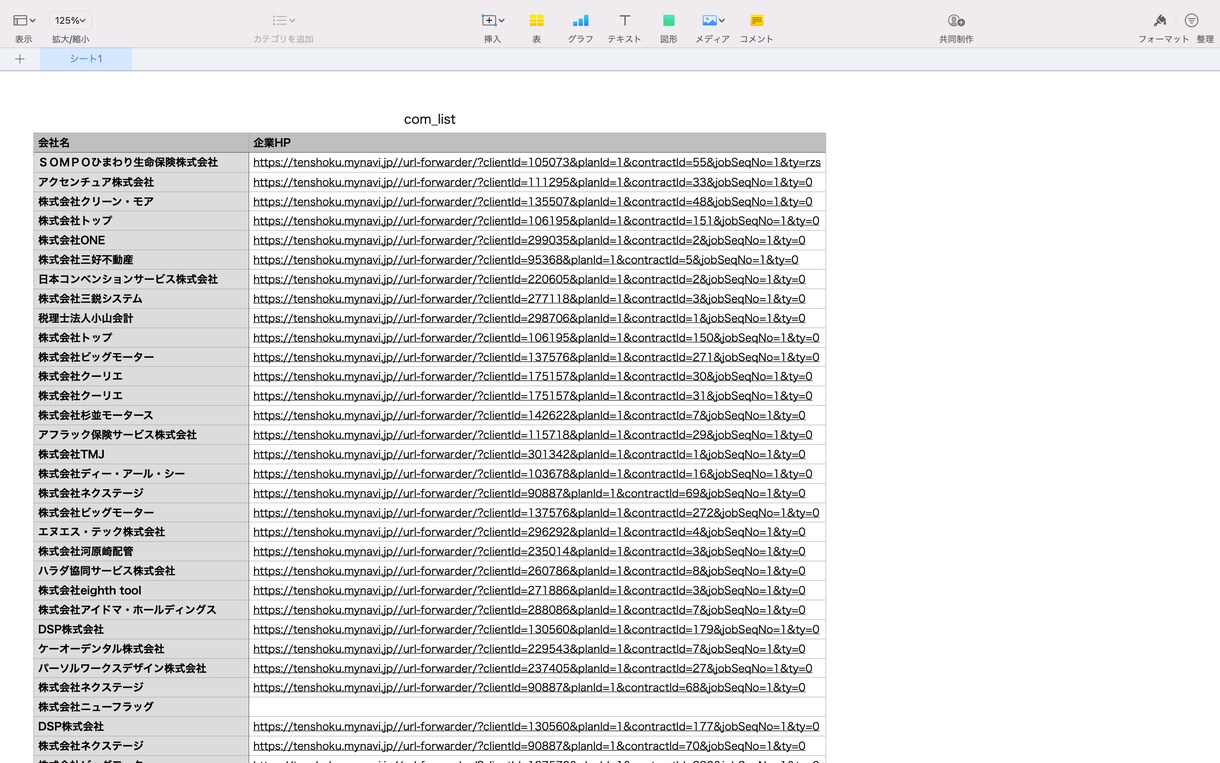Click the Table (表) toolbar icon
The height and width of the screenshot is (763, 1220).
point(536,20)
